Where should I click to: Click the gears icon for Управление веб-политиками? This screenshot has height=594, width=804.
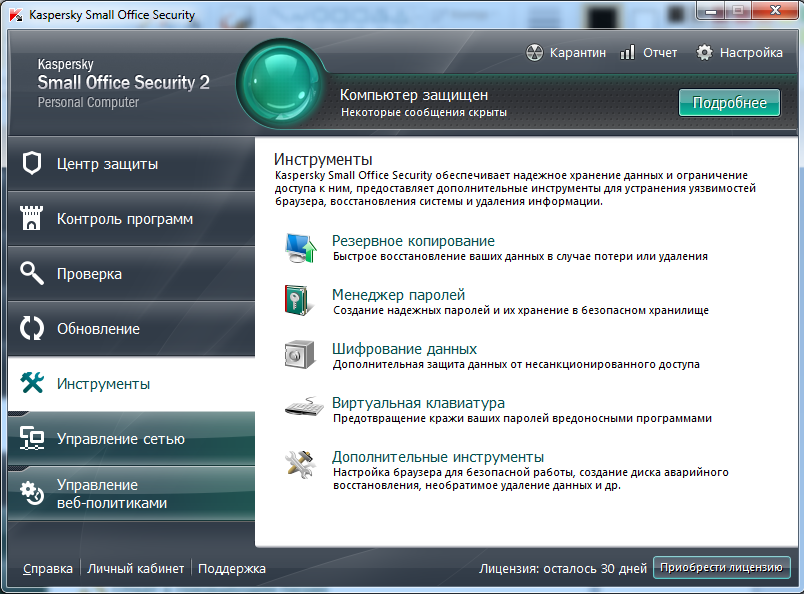coord(32,493)
